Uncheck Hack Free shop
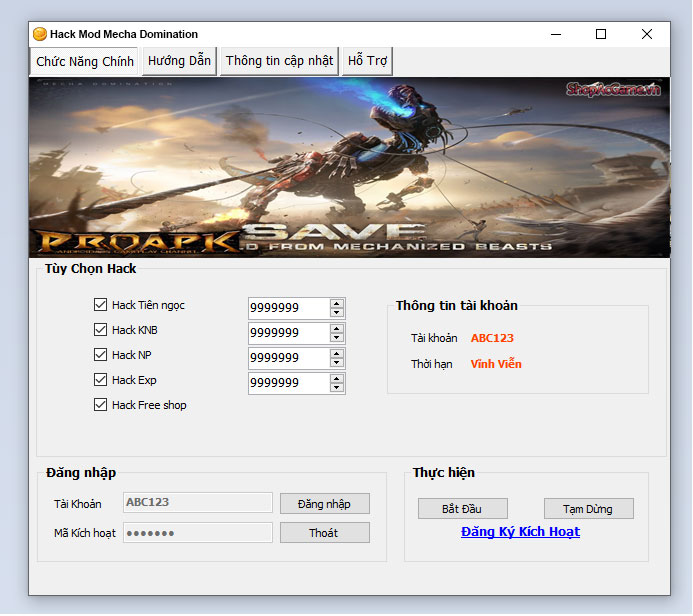This screenshot has width=693, height=616. point(100,405)
